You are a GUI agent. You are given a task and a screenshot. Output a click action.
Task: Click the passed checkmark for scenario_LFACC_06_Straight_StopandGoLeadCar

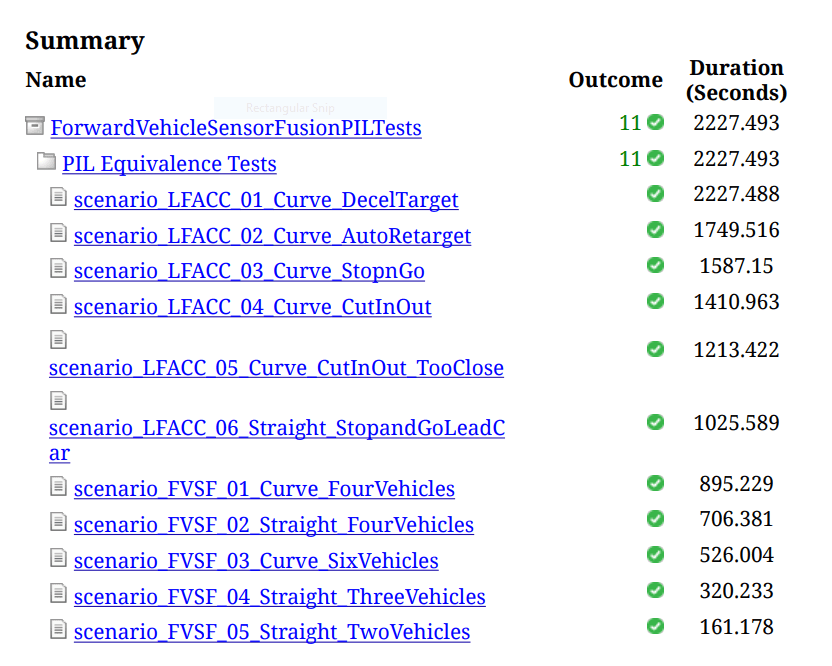point(655,422)
